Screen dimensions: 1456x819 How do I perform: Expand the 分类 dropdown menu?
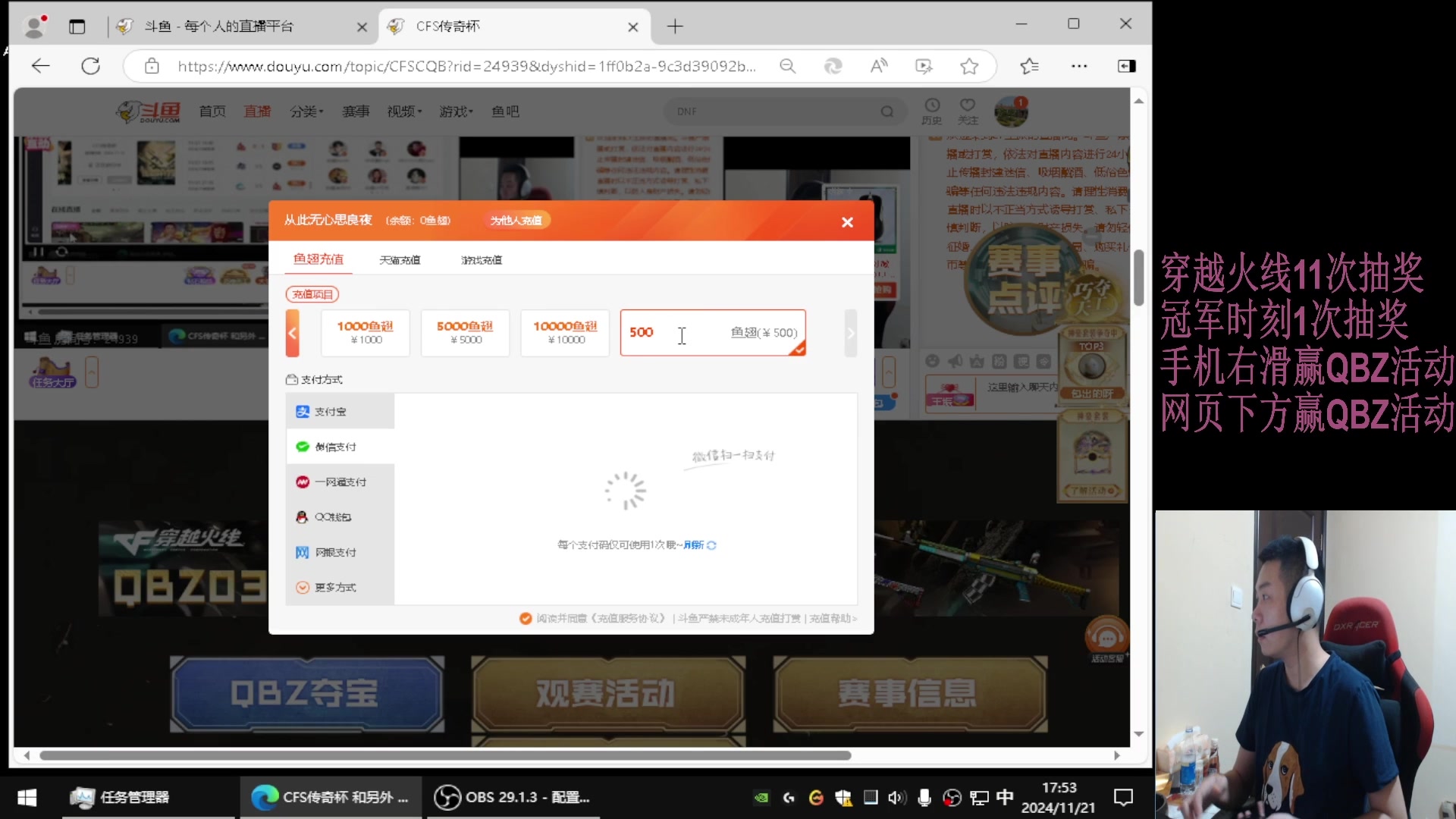[306, 111]
